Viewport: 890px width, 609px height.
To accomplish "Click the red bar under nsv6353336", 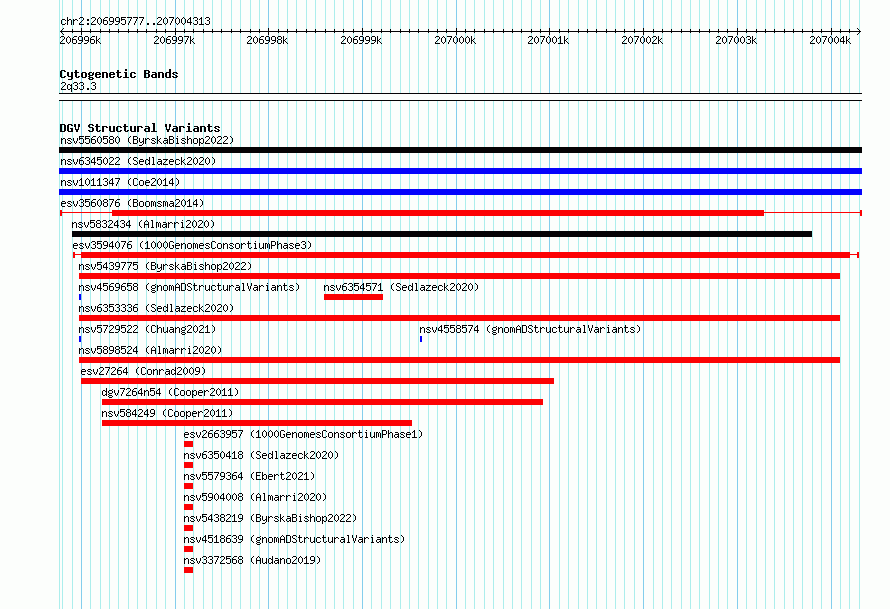I will [x=459, y=318].
